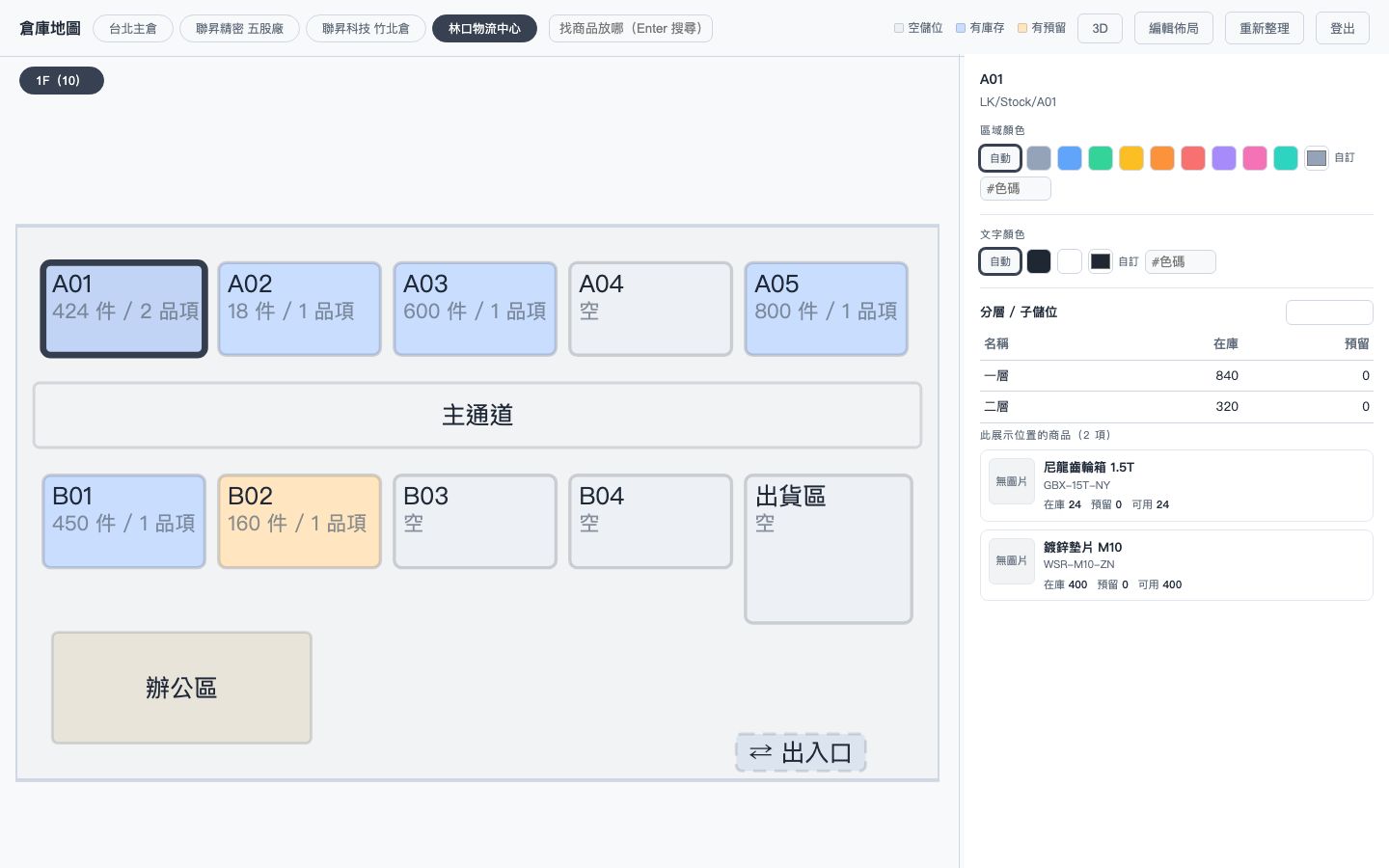Click the 辦公區 office block
The width and height of the screenshot is (1389, 868).
coord(181,688)
